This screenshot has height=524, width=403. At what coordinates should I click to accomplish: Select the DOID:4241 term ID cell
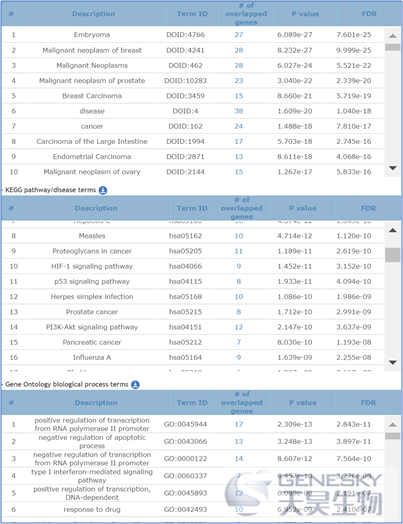(185, 50)
